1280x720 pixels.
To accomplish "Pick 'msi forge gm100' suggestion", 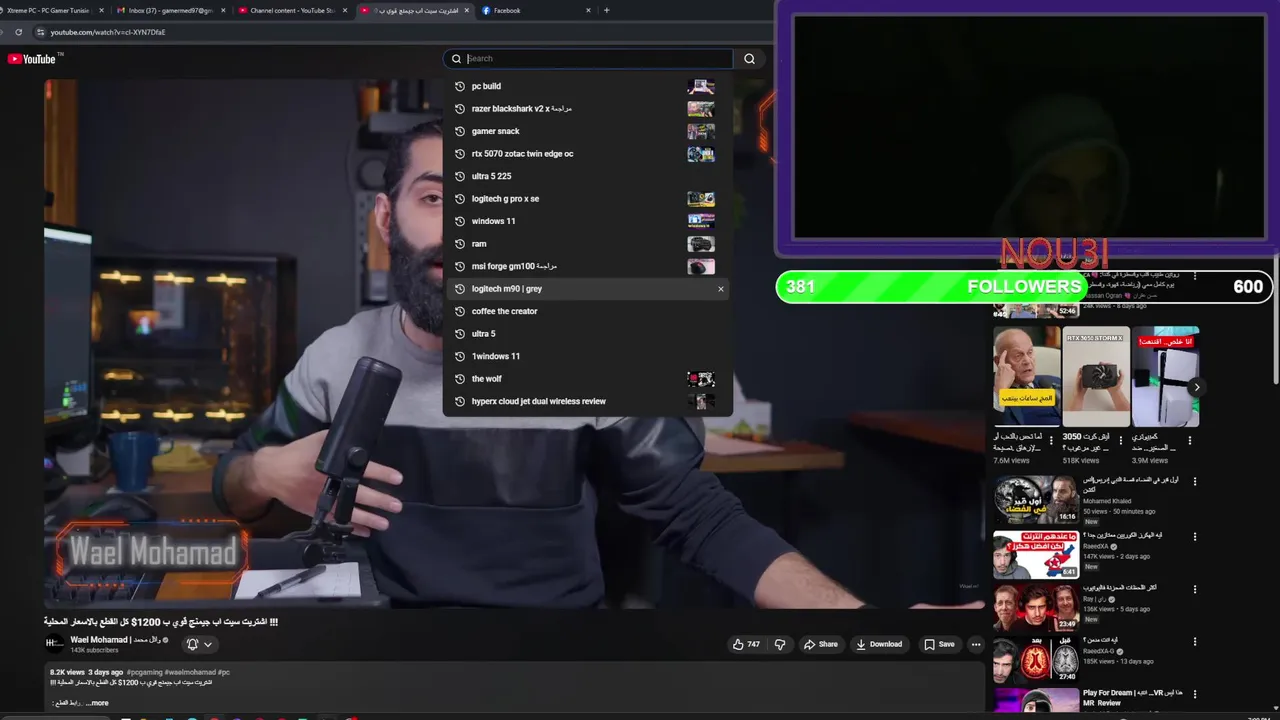I will click(588, 266).
